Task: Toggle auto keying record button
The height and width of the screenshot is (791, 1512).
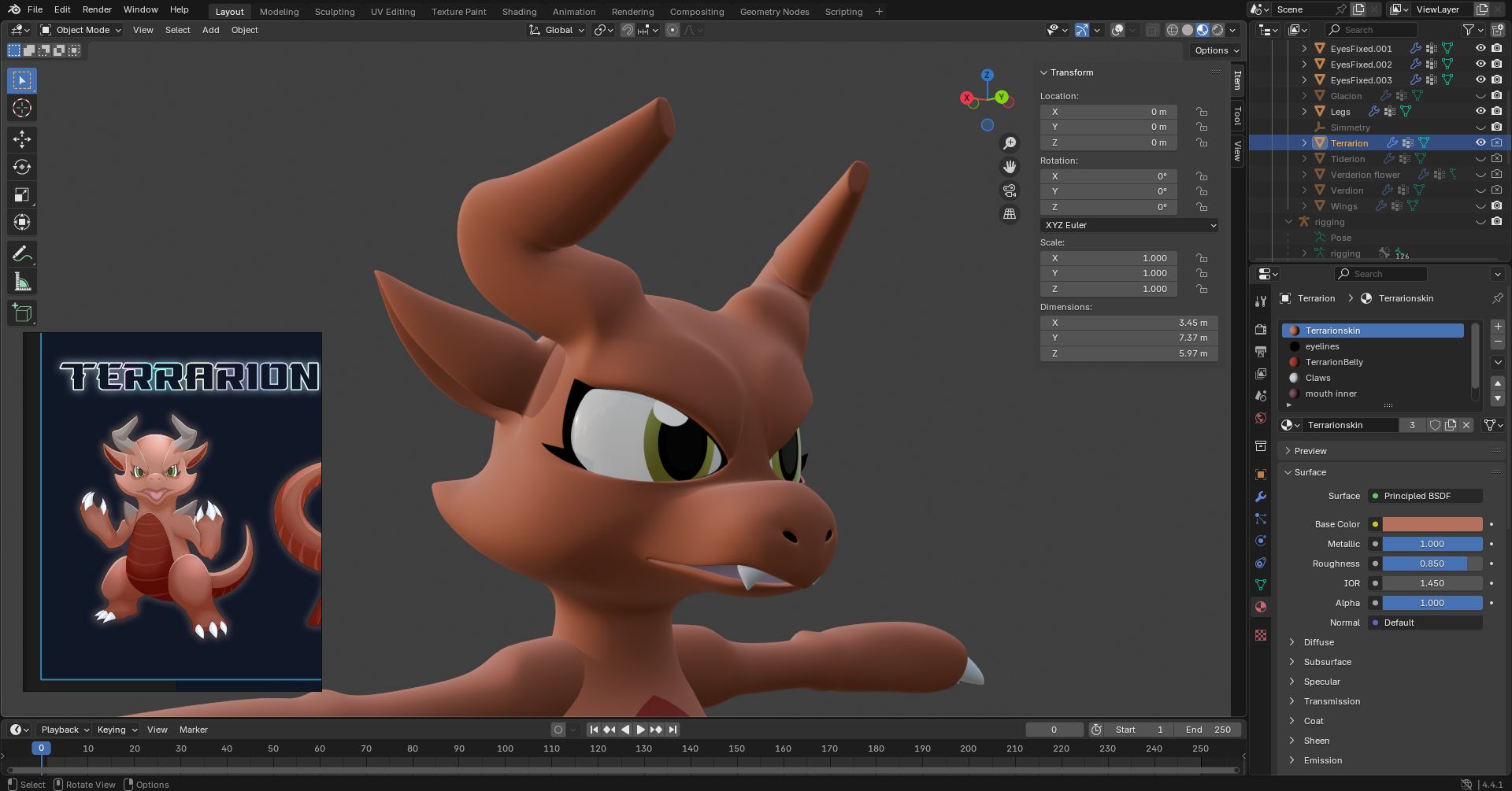Action: pos(558,730)
